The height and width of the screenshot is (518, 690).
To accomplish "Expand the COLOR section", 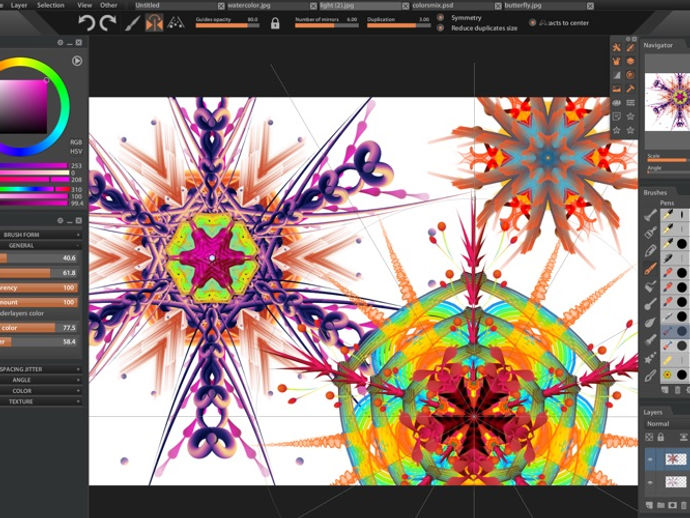I will (40, 391).
